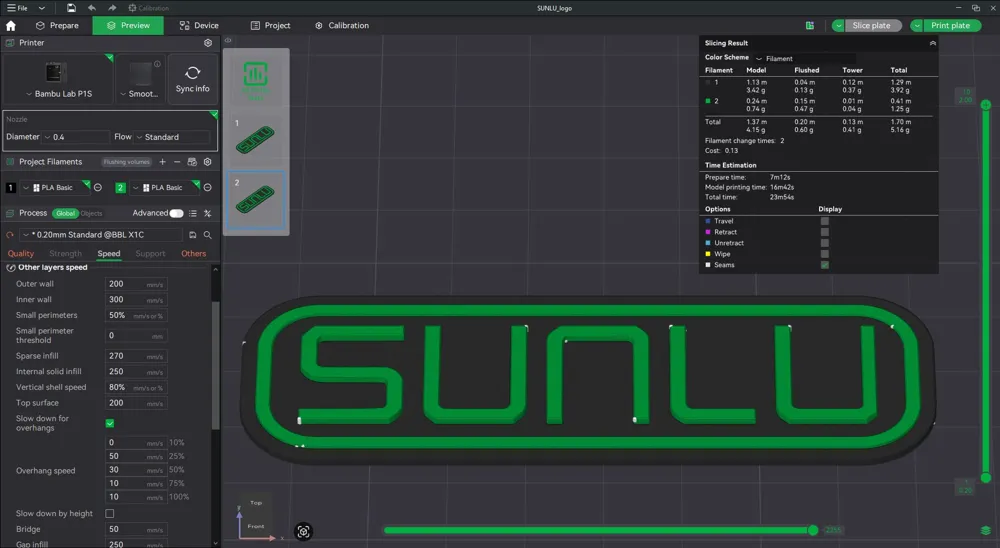Toggle Travel display checkbox
This screenshot has width=1000, height=548.
pyautogui.click(x=825, y=221)
